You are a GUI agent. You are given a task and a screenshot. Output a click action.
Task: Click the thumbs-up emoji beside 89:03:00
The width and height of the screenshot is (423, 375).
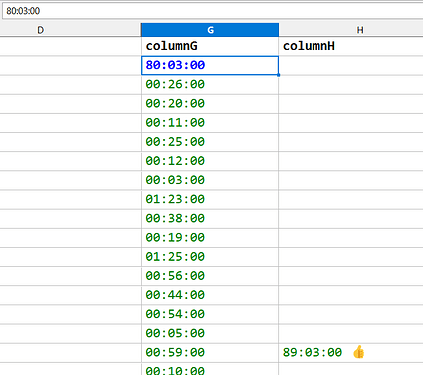[359, 352]
